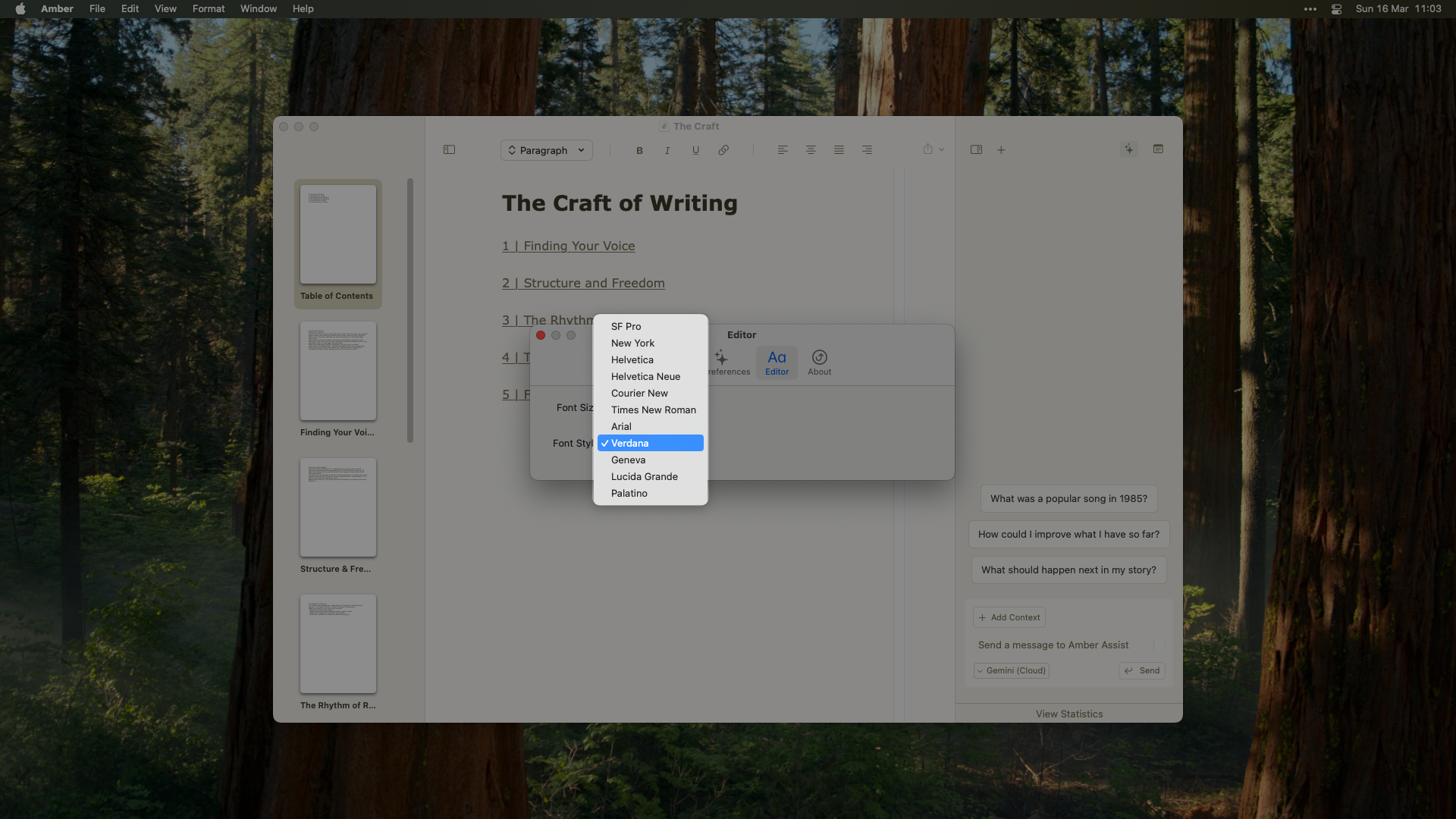Viewport: 1456px width, 819px height.
Task: Click the plus icon to add a document
Action: 1001,149
